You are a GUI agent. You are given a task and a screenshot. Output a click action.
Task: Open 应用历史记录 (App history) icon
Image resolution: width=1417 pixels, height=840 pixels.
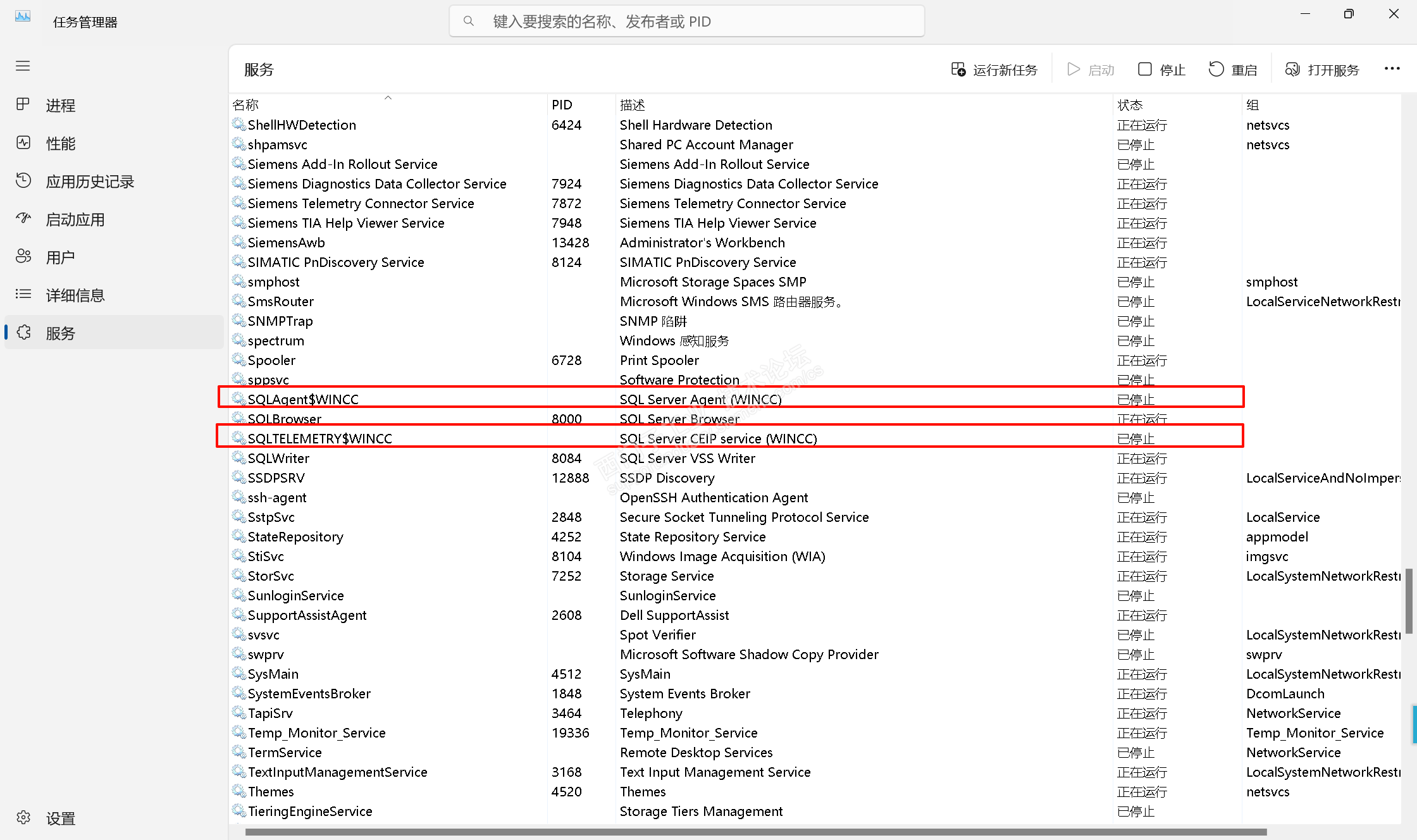[23, 181]
